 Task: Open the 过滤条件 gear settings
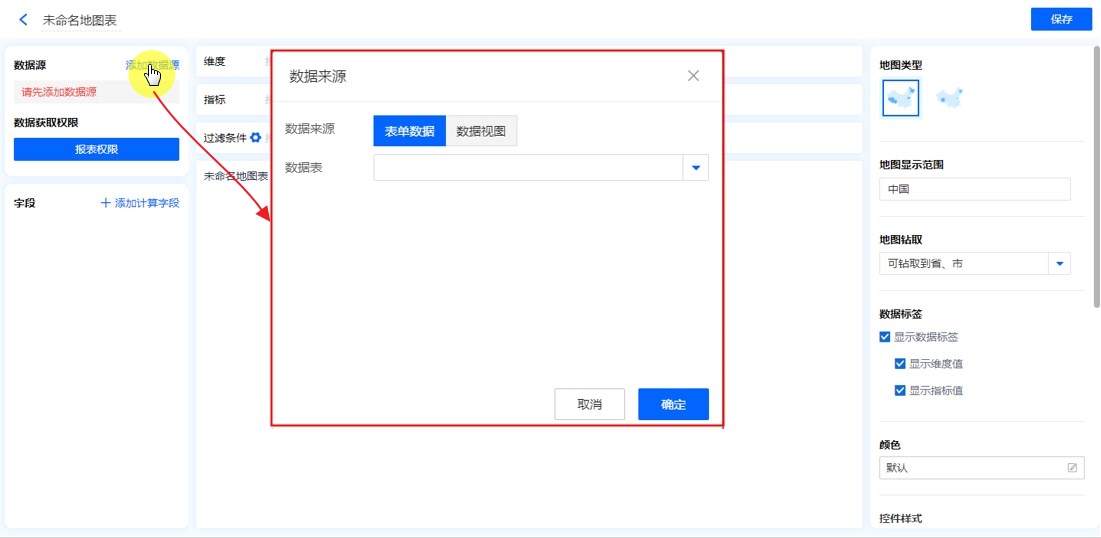point(256,138)
